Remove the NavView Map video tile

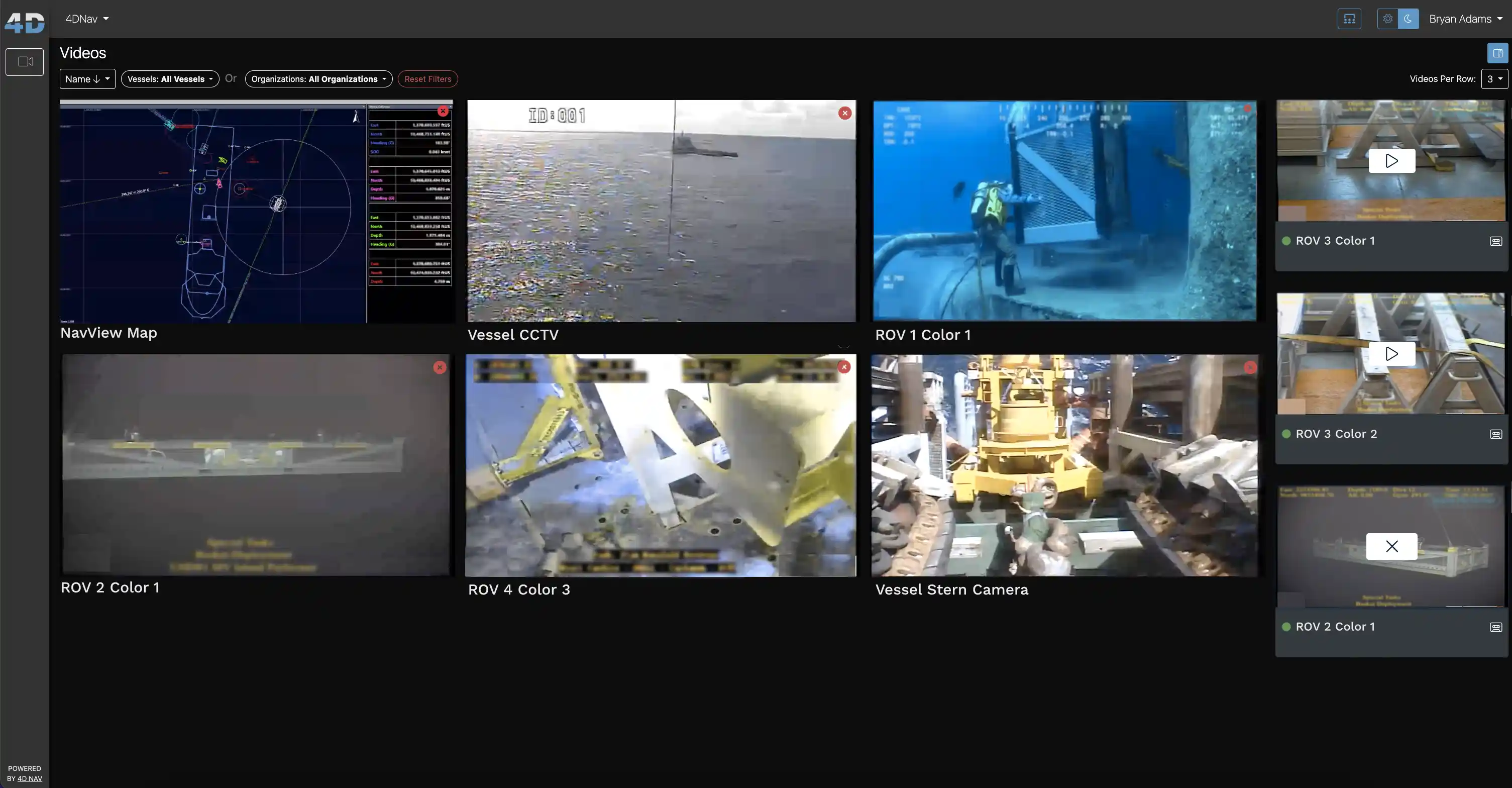pyautogui.click(x=443, y=111)
